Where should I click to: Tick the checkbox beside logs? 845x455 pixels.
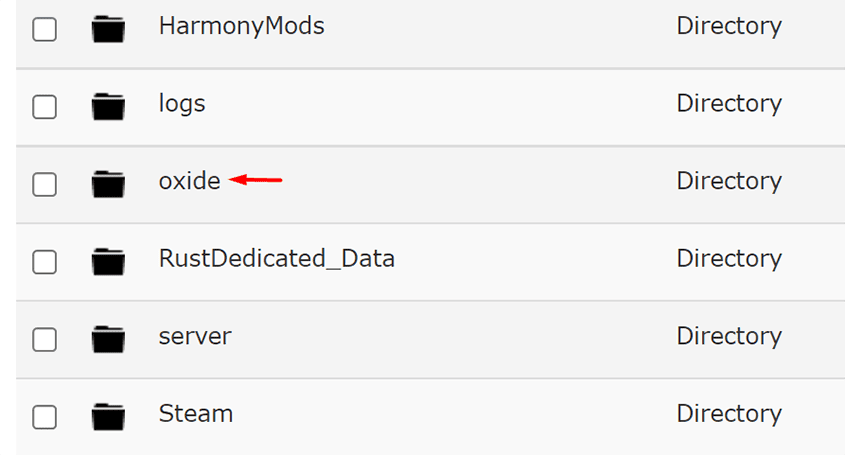tap(45, 106)
